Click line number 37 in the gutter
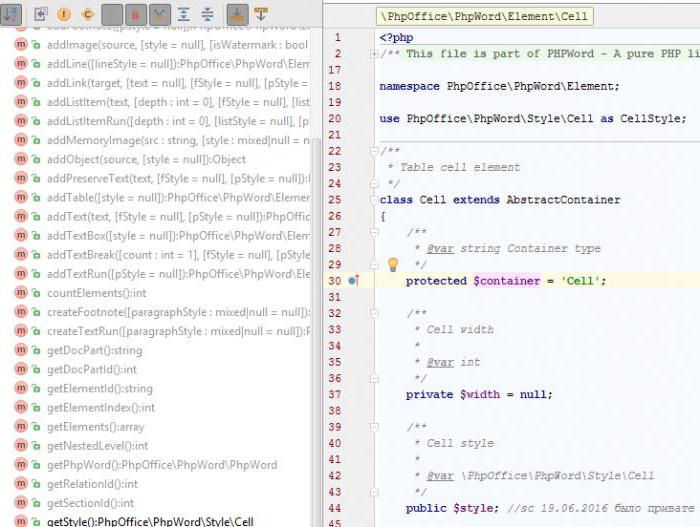Viewport: 700px width, 527px height. [335, 394]
